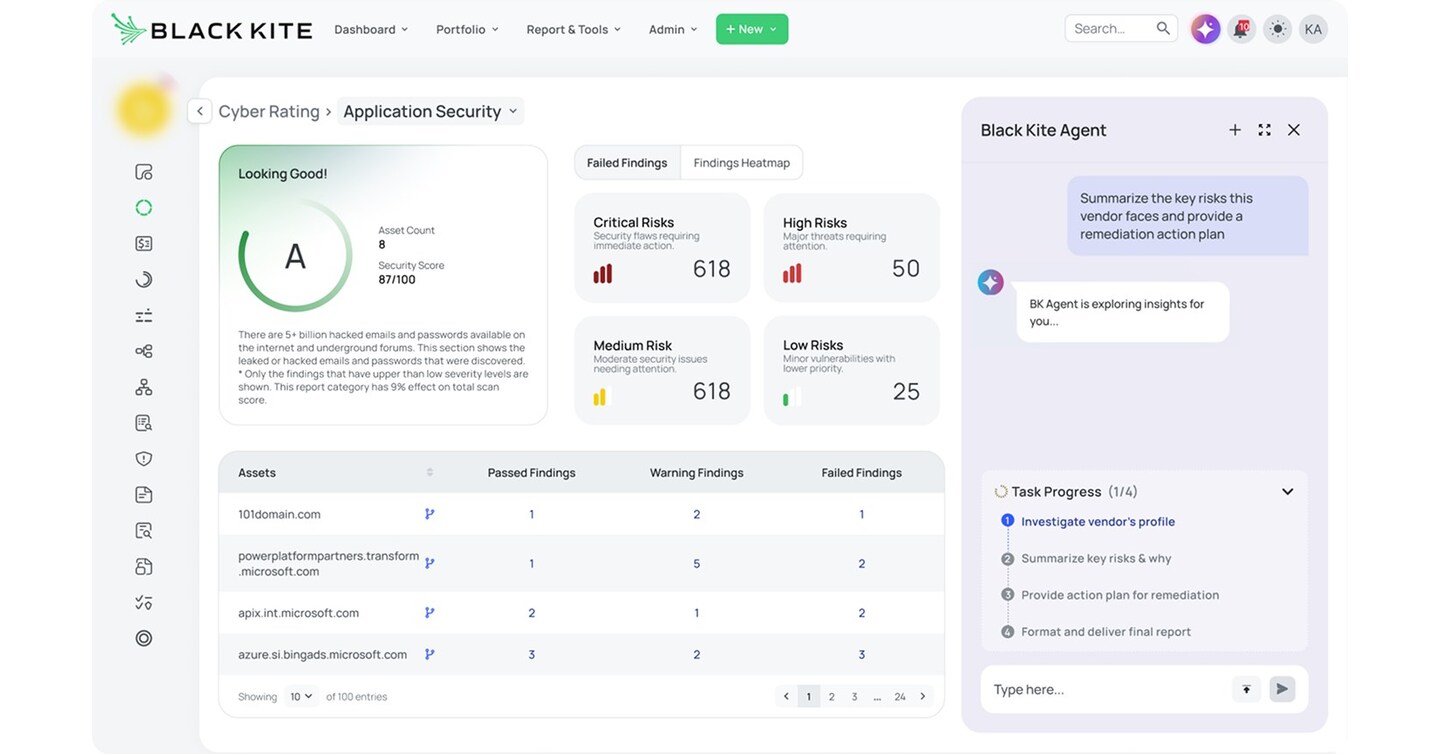This screenshot has height=754, width=1440.
Task: Open the Portfolio dropdown menu
Action: pos(467,29)
